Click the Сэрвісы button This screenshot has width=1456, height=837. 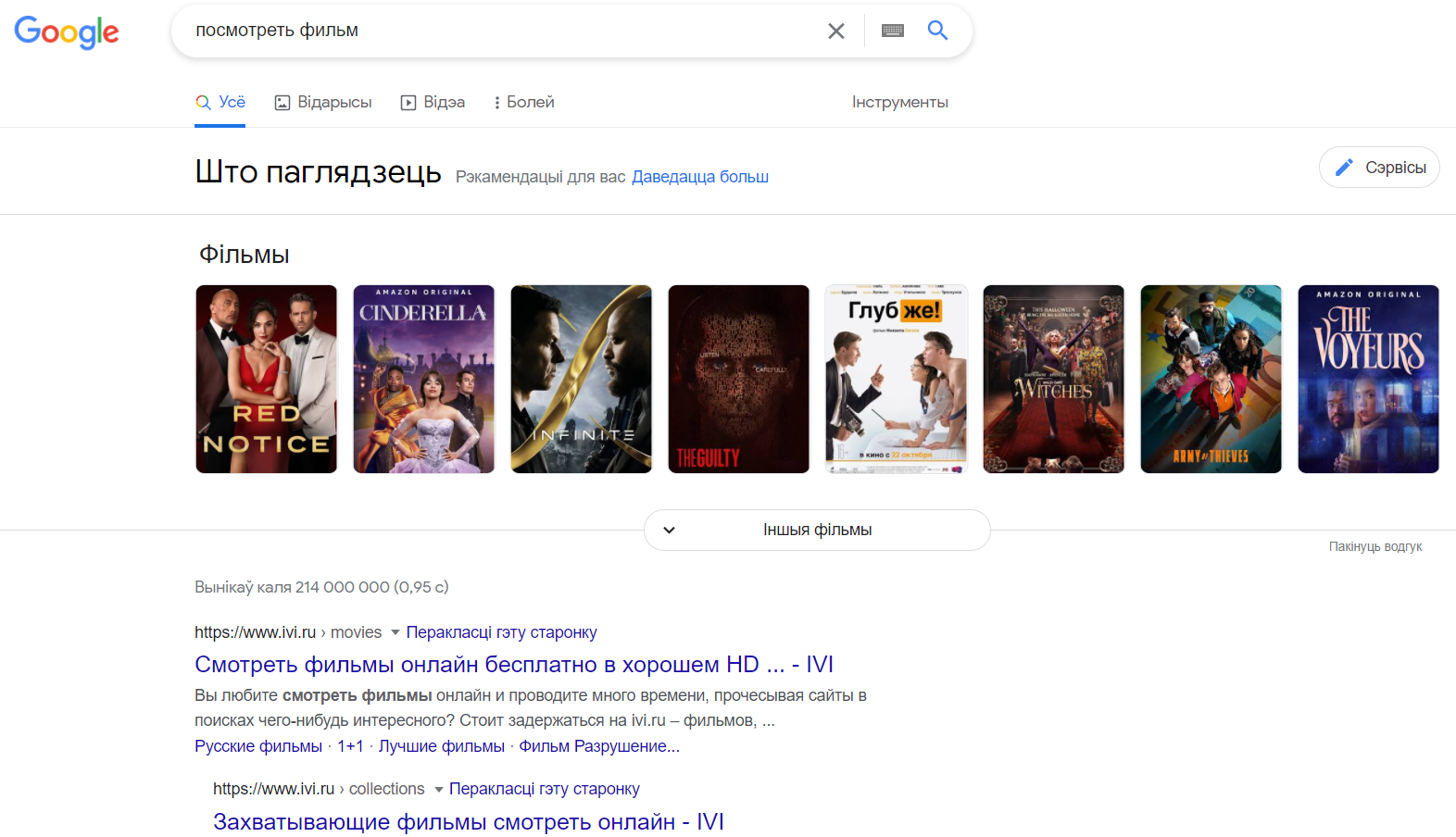tap(1379, 168)
